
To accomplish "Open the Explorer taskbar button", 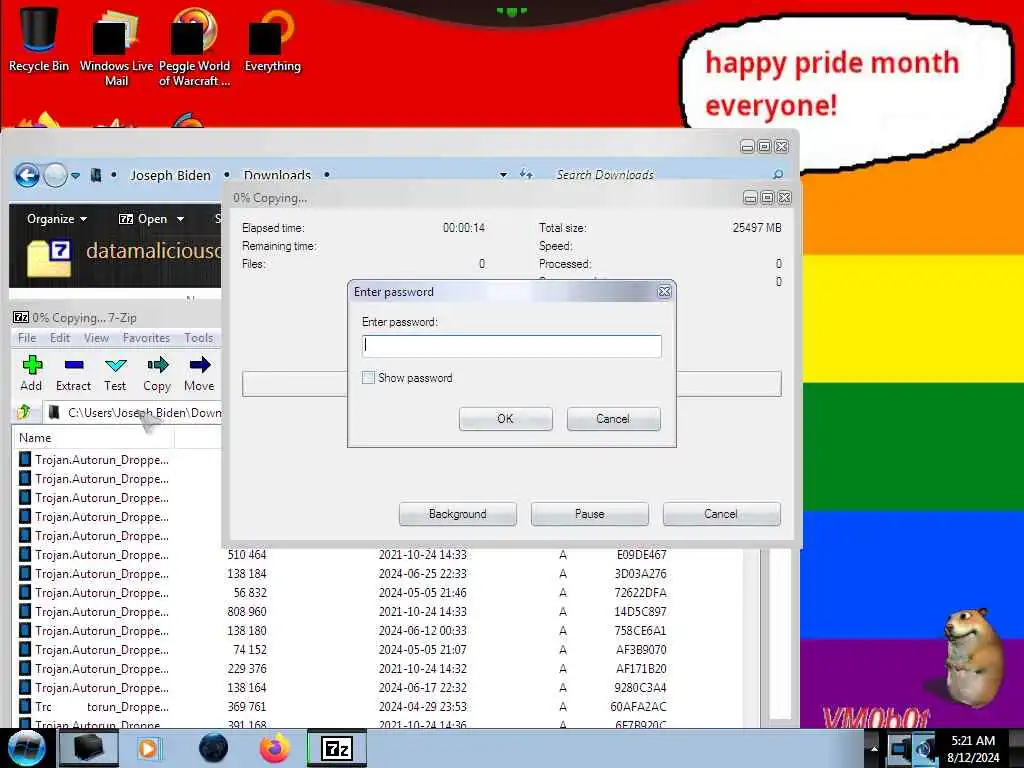I will [89, 748].
